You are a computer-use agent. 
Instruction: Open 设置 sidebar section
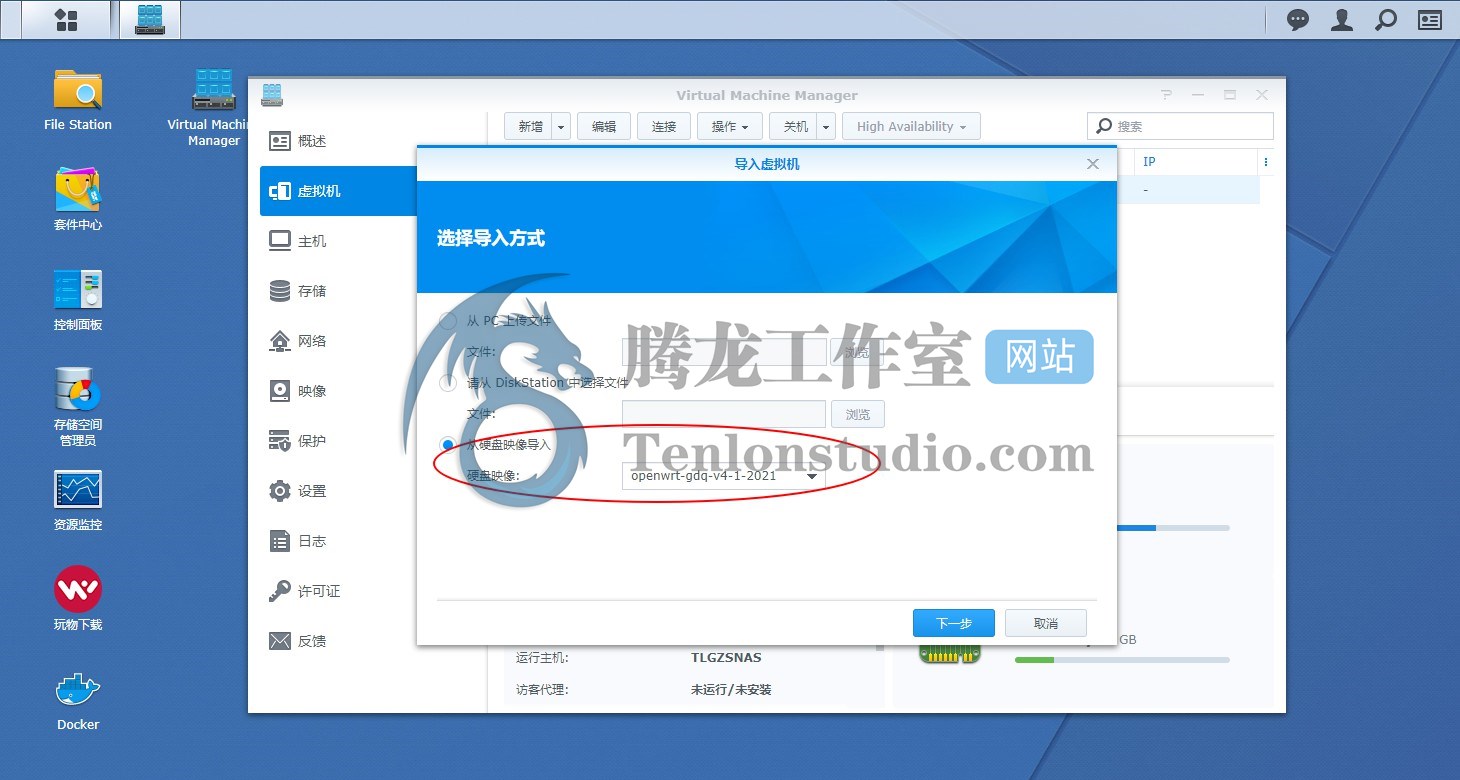coord(338,491)
